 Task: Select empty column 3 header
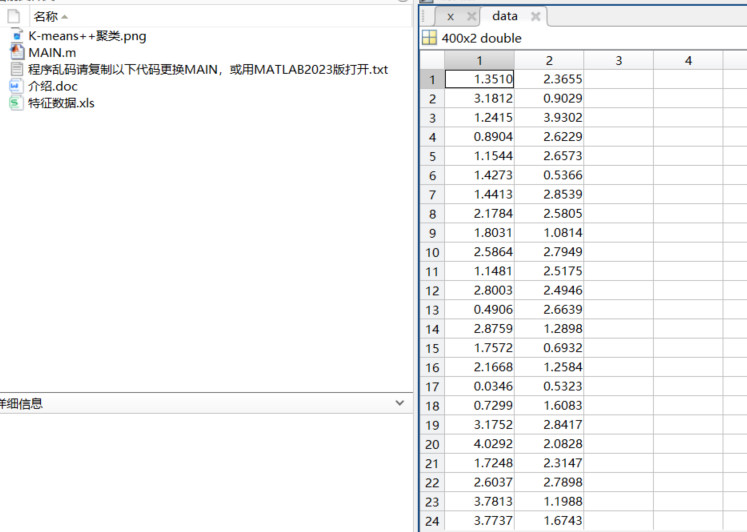pyautogui.click(x=618, y=61)
